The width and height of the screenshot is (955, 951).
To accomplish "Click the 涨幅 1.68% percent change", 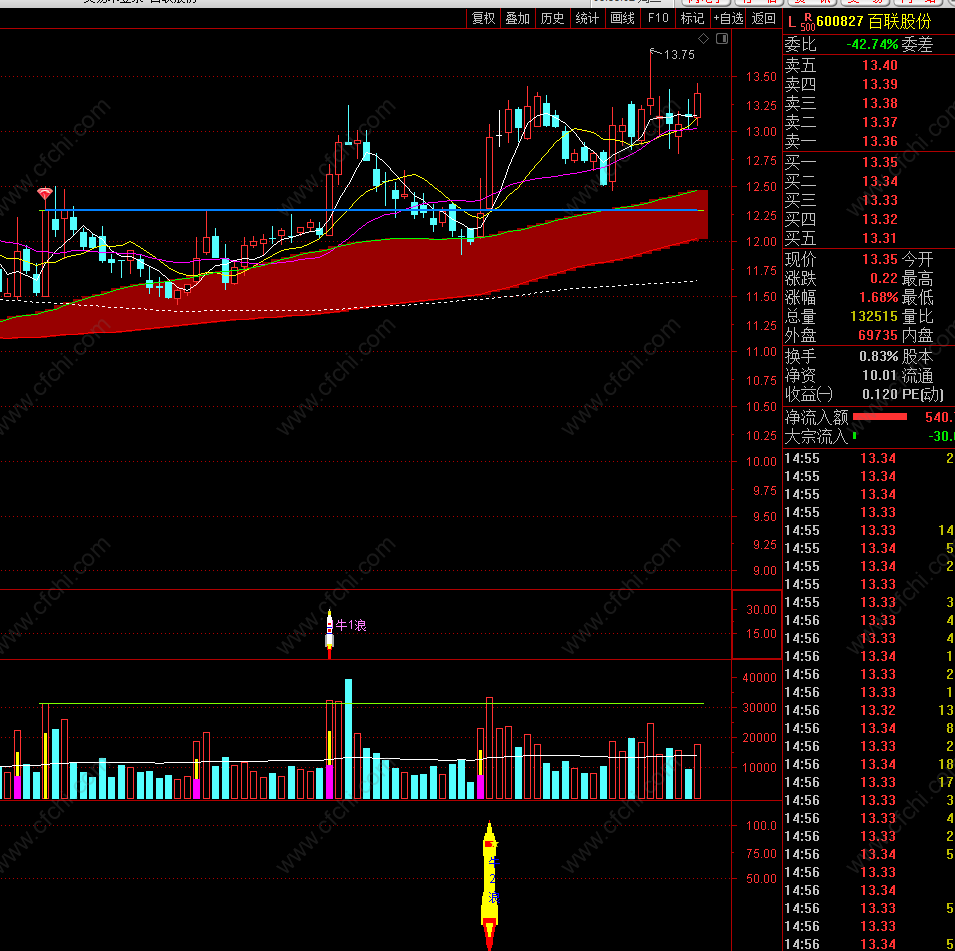I will click(879, 297).
